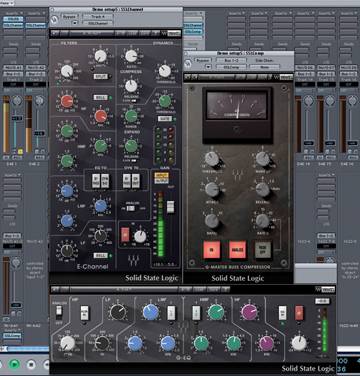Image resolution: width=360 pixels, height=376 pixels.
Task: Toggle the SPLIT button in E-Channel filters
Action: [100, 76]
